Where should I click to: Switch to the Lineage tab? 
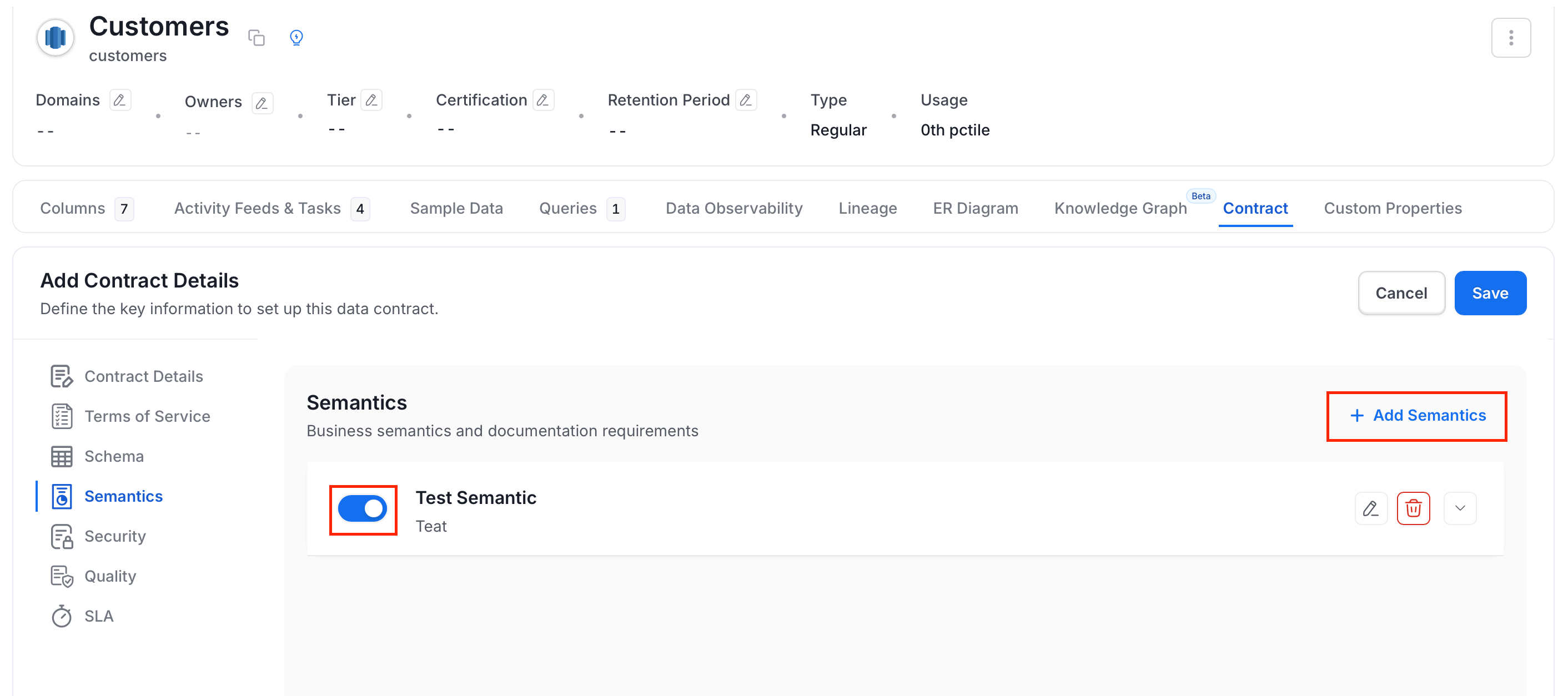click(x=867, y=209)
